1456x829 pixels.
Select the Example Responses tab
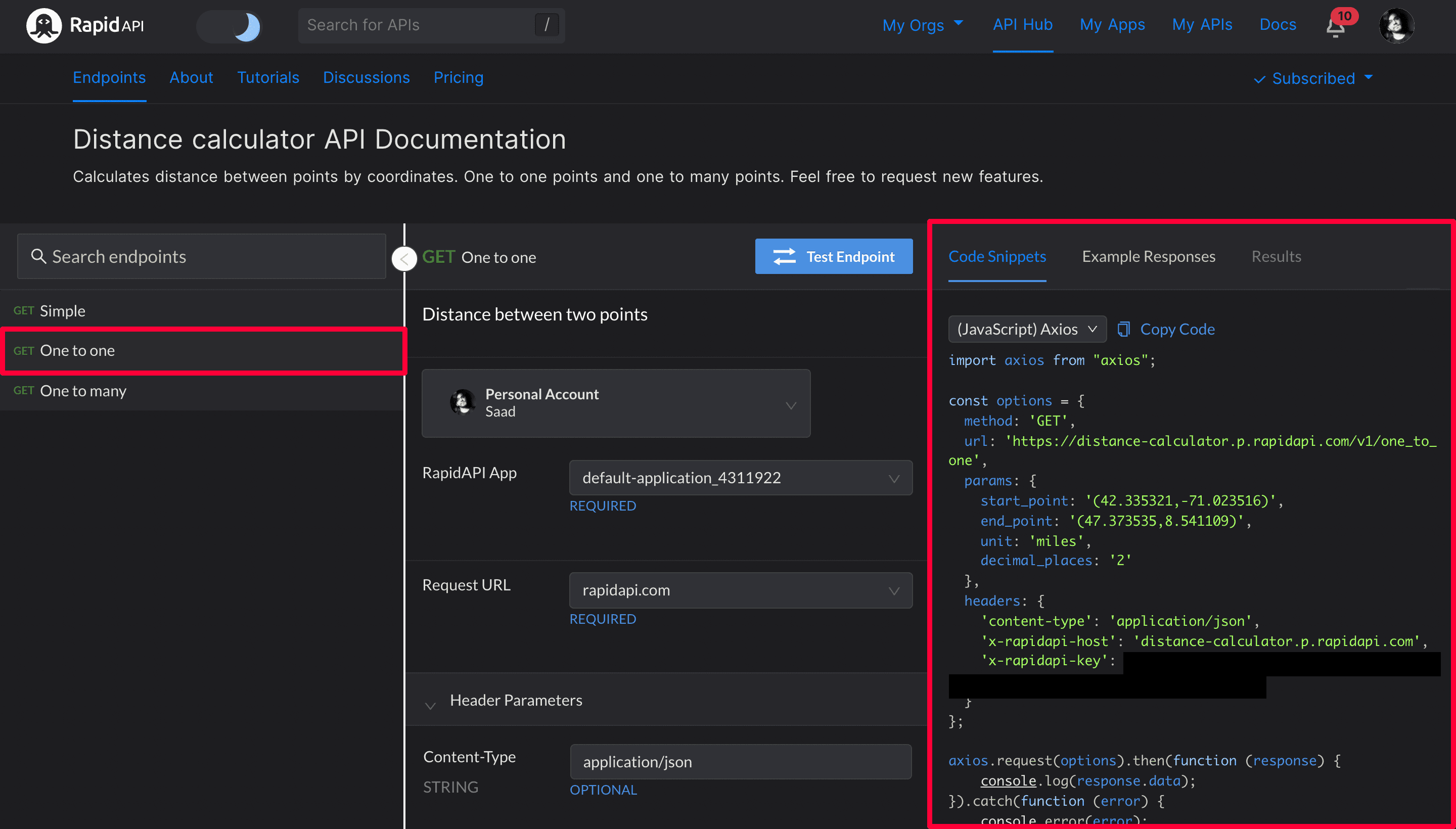pos(1149,256)
